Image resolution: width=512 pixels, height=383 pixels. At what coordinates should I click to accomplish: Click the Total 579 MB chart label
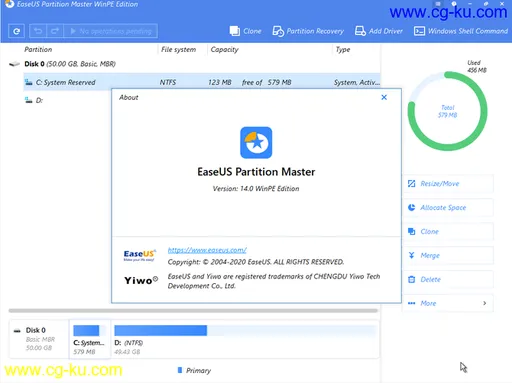click(x=448, y=111)
